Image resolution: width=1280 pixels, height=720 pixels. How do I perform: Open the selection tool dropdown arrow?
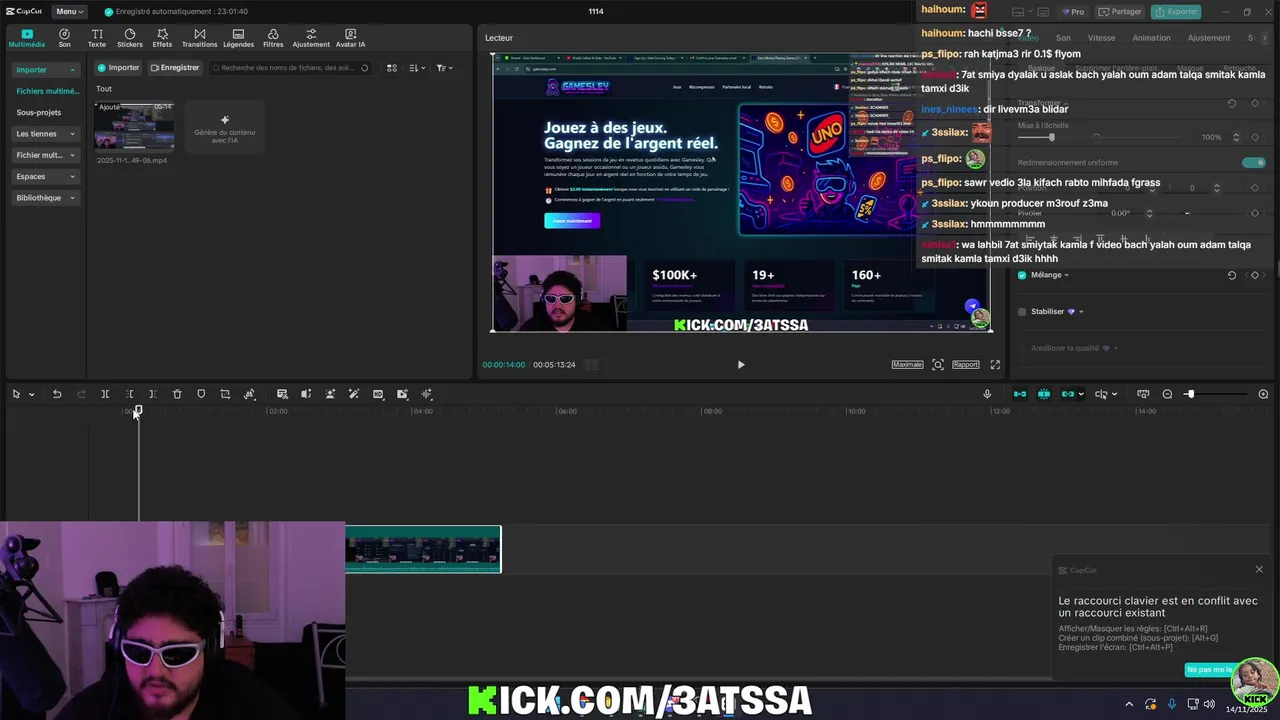[x=31, y=394]
